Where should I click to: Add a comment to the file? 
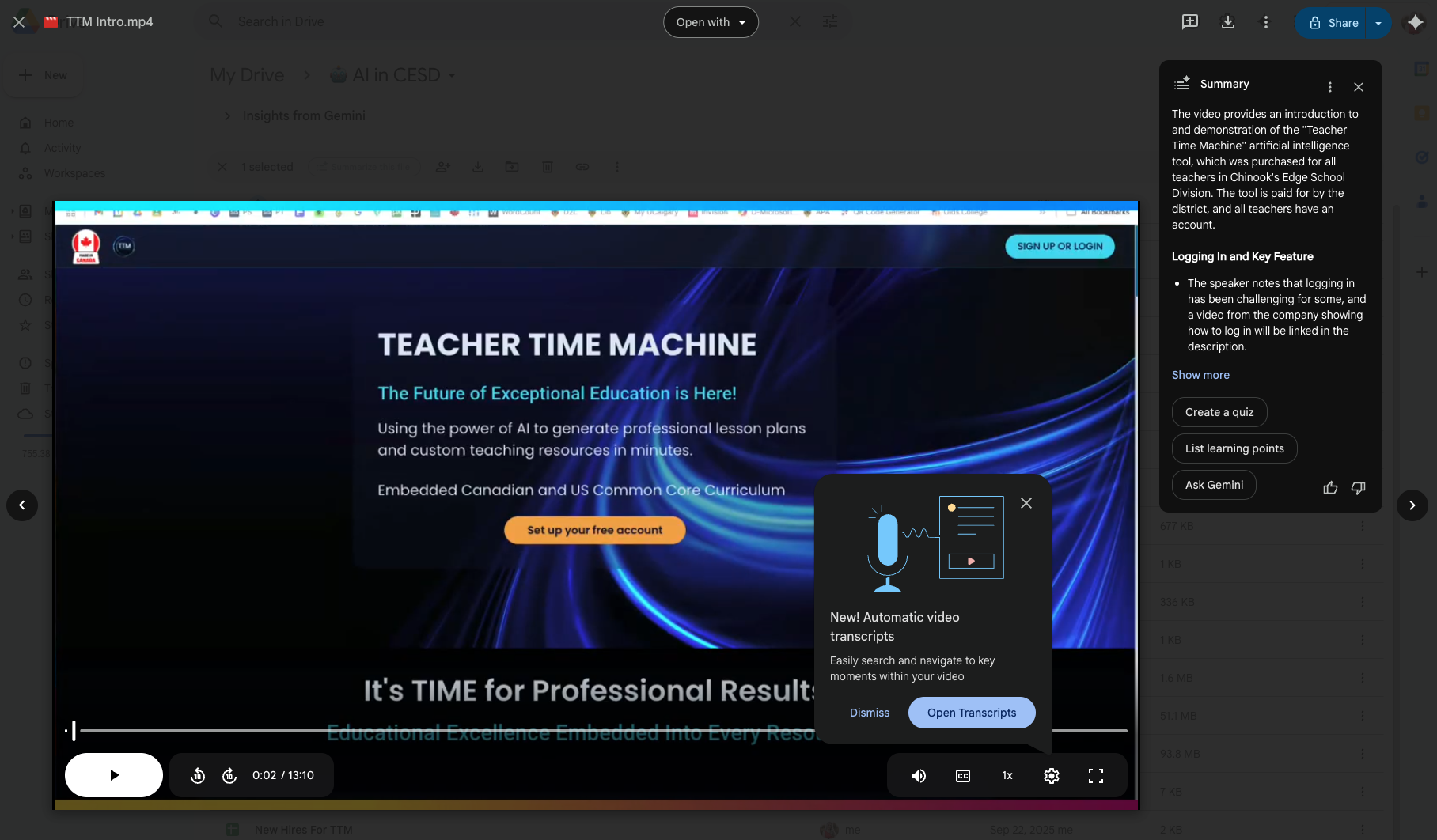(1190, 22)
